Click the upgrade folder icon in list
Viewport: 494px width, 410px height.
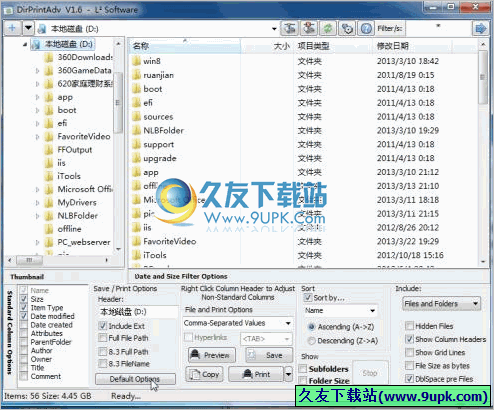(136, 158)
